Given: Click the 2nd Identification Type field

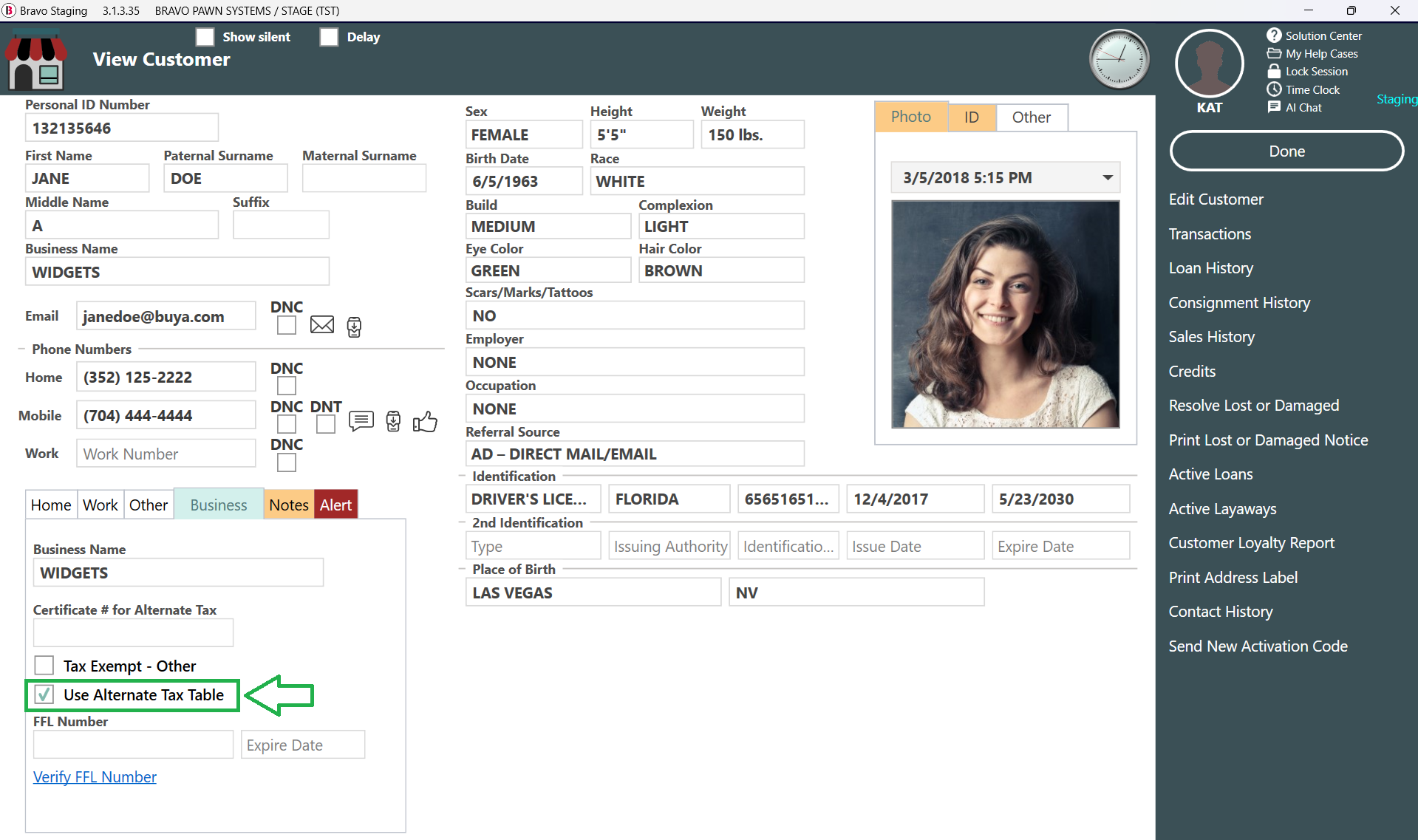Looking at the screenshot, I should click(533, 546).
